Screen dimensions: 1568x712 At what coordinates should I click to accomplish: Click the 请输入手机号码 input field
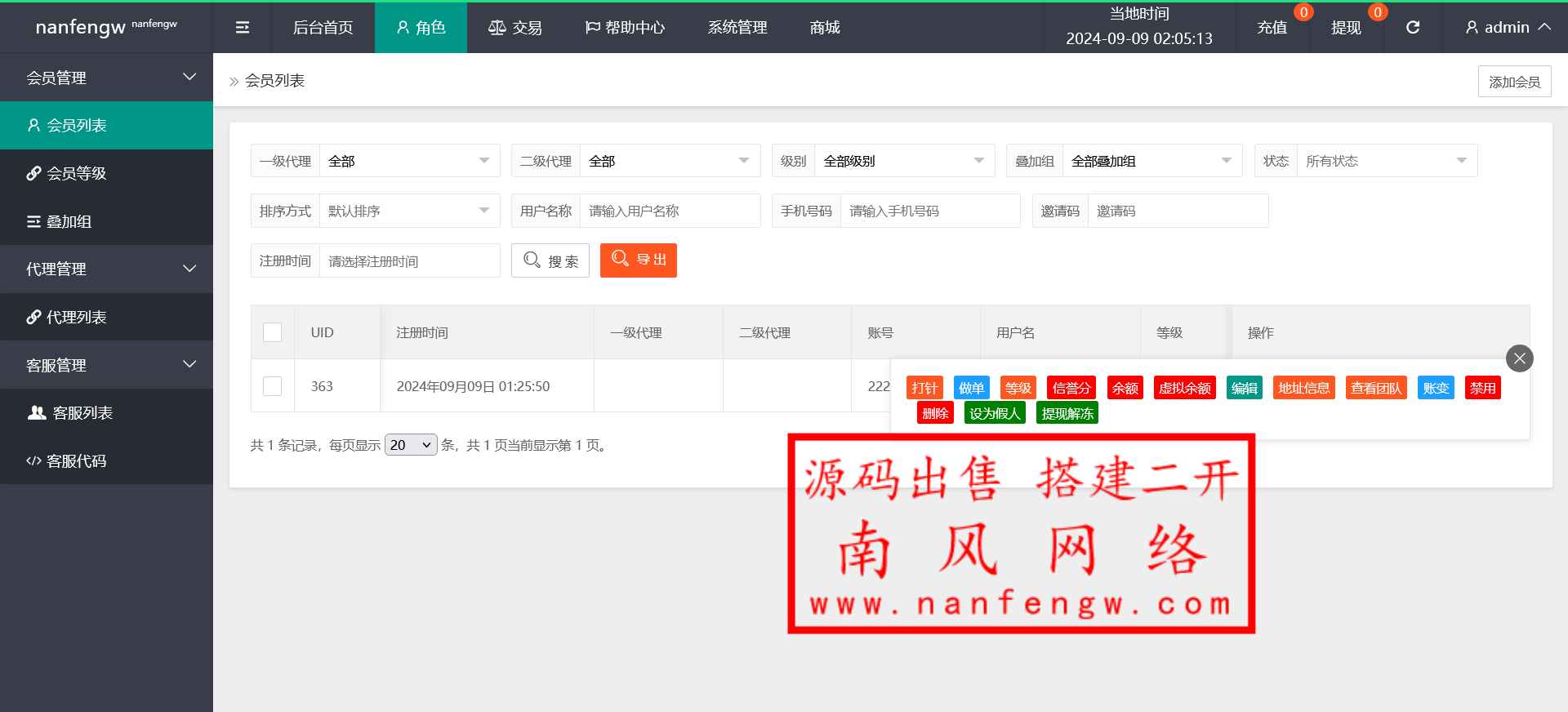tap(929, 211)
